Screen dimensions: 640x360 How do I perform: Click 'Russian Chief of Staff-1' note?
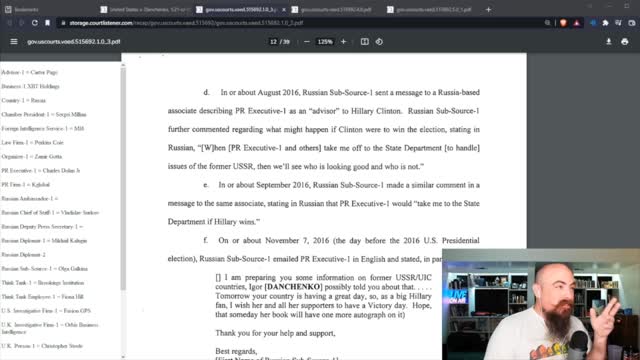pyautogui.click(x=50, y=213)
